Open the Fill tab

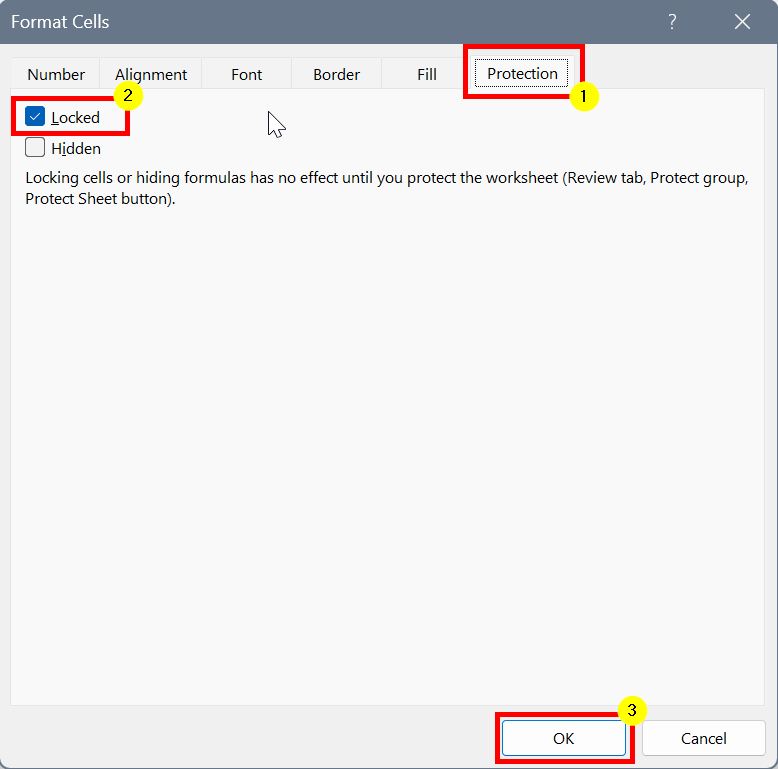[x=427, y=74]
